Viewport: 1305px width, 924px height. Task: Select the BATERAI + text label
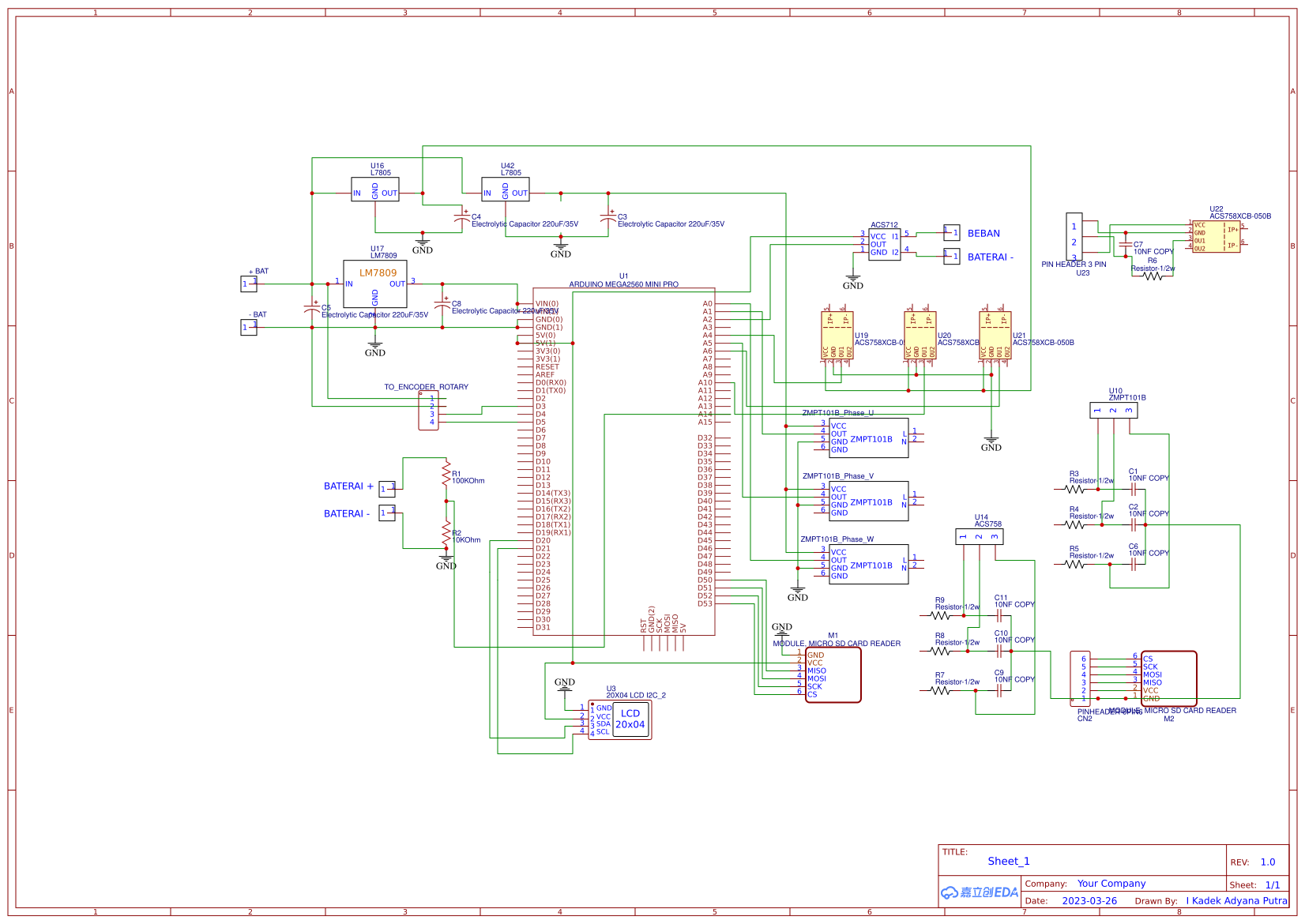tap(348, 486)
